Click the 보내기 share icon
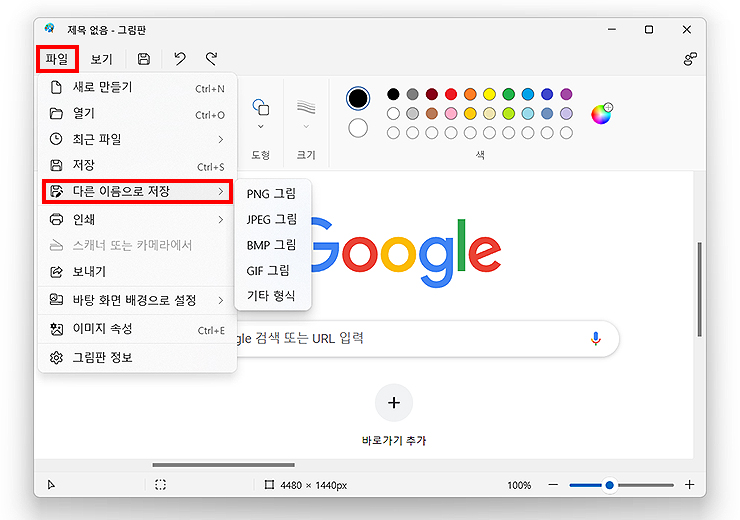The width and height of the screenshot is (740, 520). pyautogui.click(x=56, y=272)
